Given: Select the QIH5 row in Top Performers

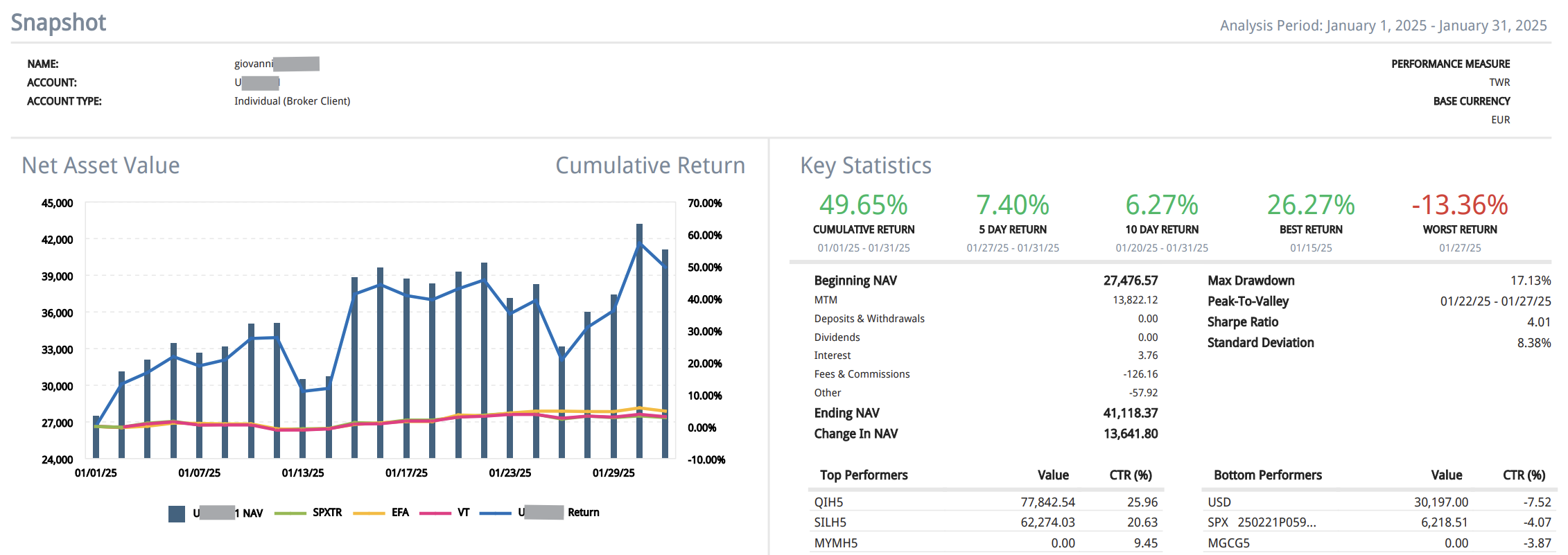Looking at the screenshot, I should (x=828, y=502).
